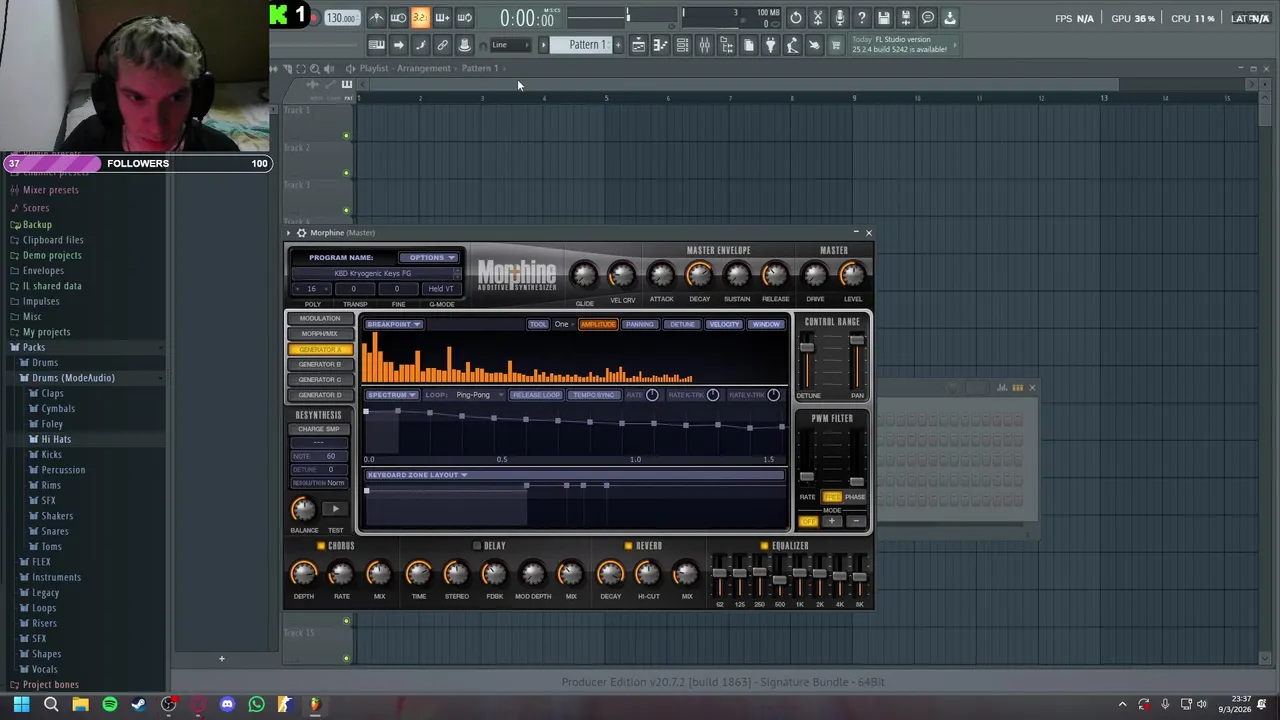The height and width of the screenshot is (720, 1280).
Task: Click the CHARGE SMP button
Action: 318,429
